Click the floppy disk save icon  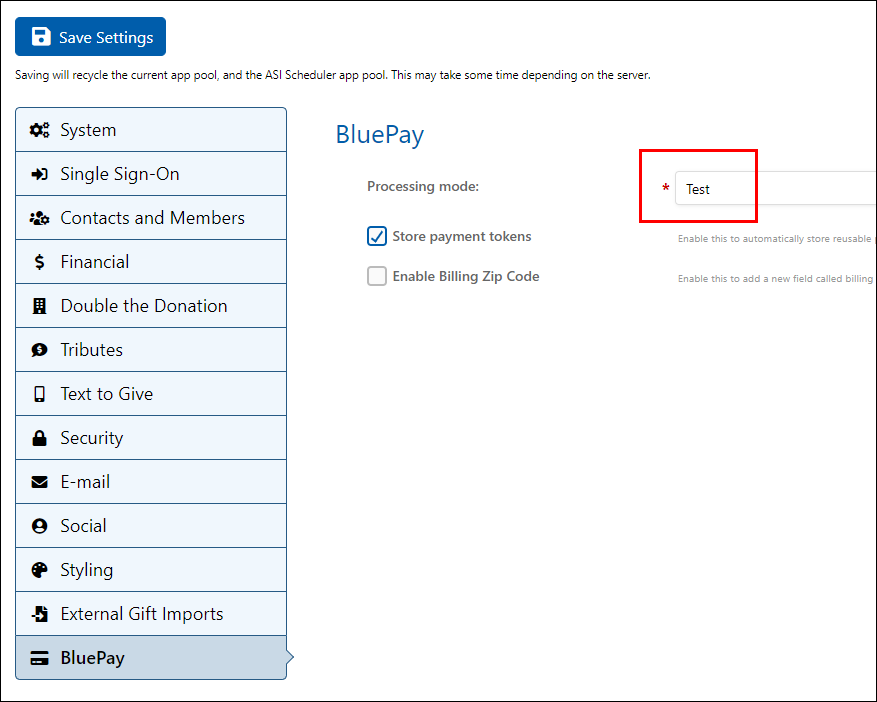tap(41, 37)
